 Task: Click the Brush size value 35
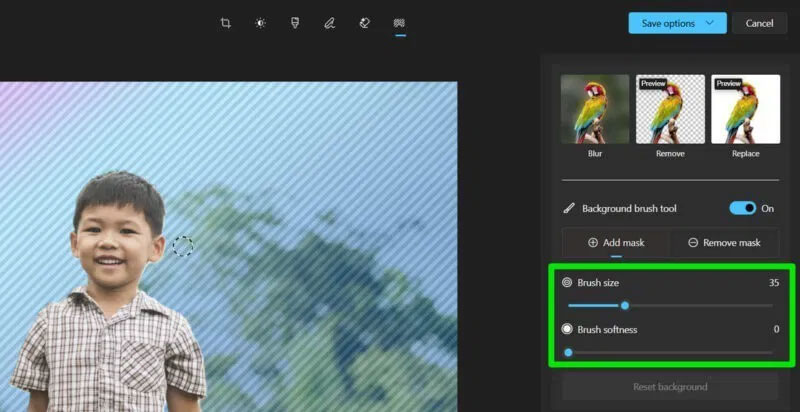click(774, 282)
